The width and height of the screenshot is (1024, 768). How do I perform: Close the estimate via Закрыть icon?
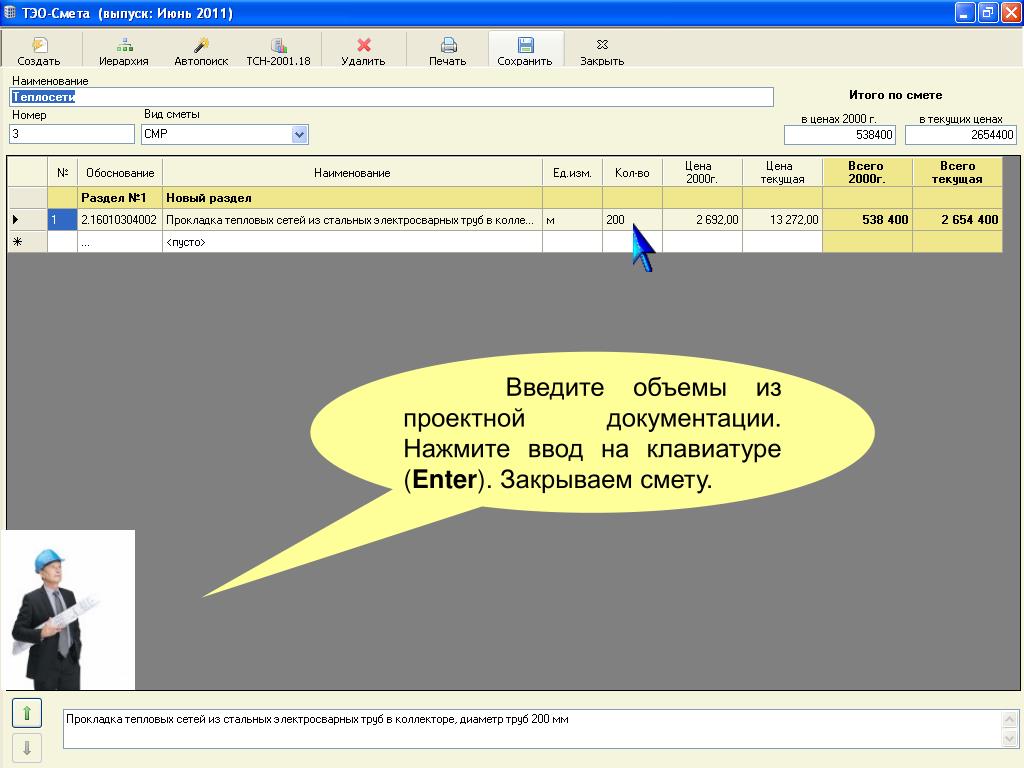[x=602, y=45]
